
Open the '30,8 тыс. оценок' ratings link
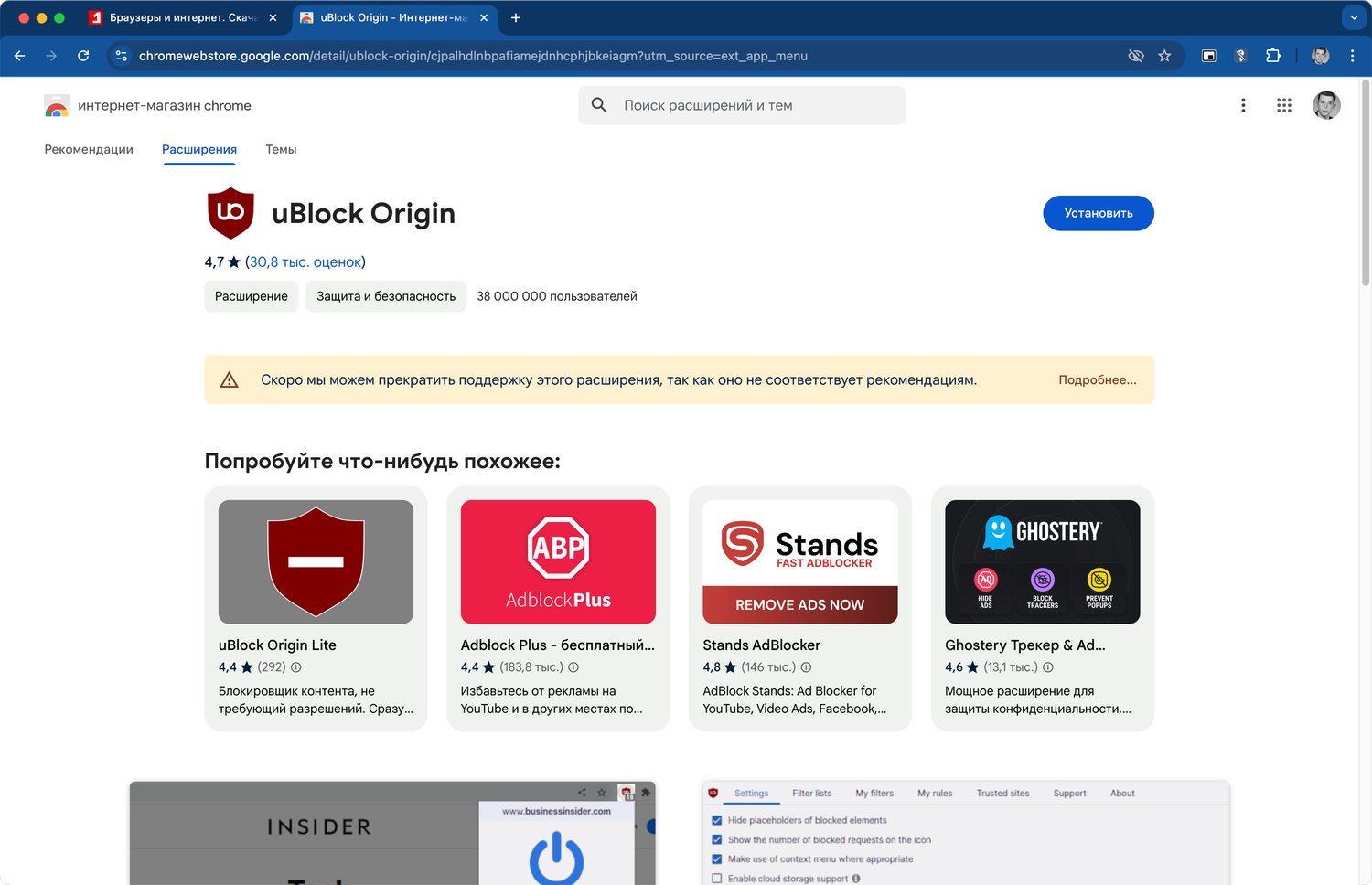click(x=305, y=262)
